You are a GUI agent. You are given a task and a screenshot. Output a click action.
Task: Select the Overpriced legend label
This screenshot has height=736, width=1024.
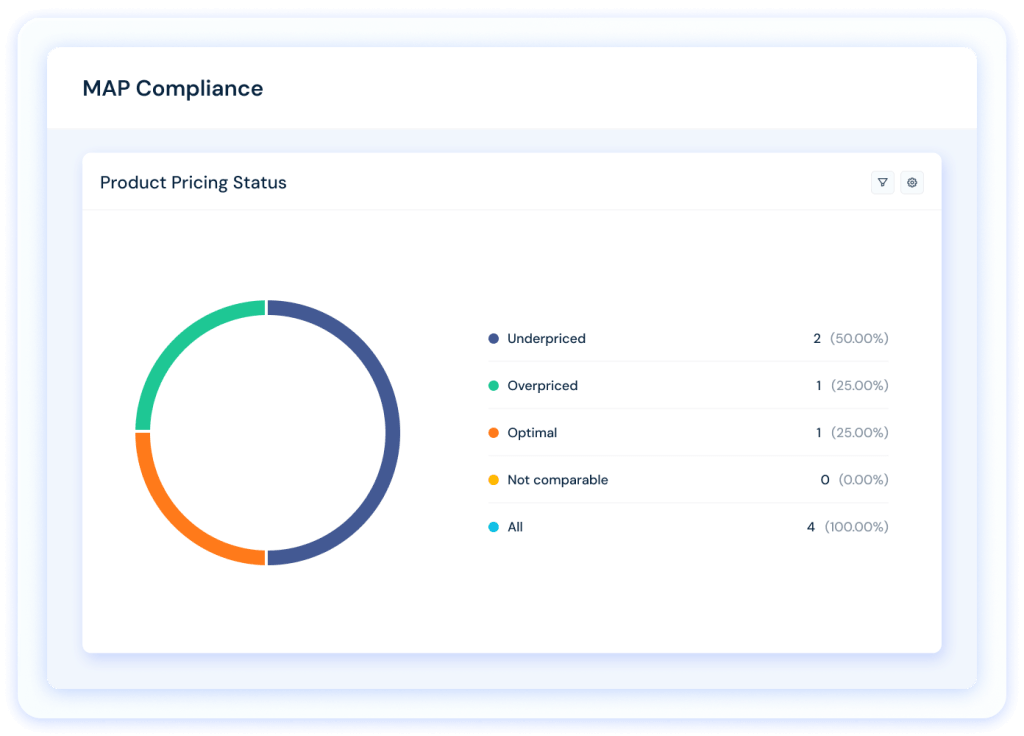point(543,385)
